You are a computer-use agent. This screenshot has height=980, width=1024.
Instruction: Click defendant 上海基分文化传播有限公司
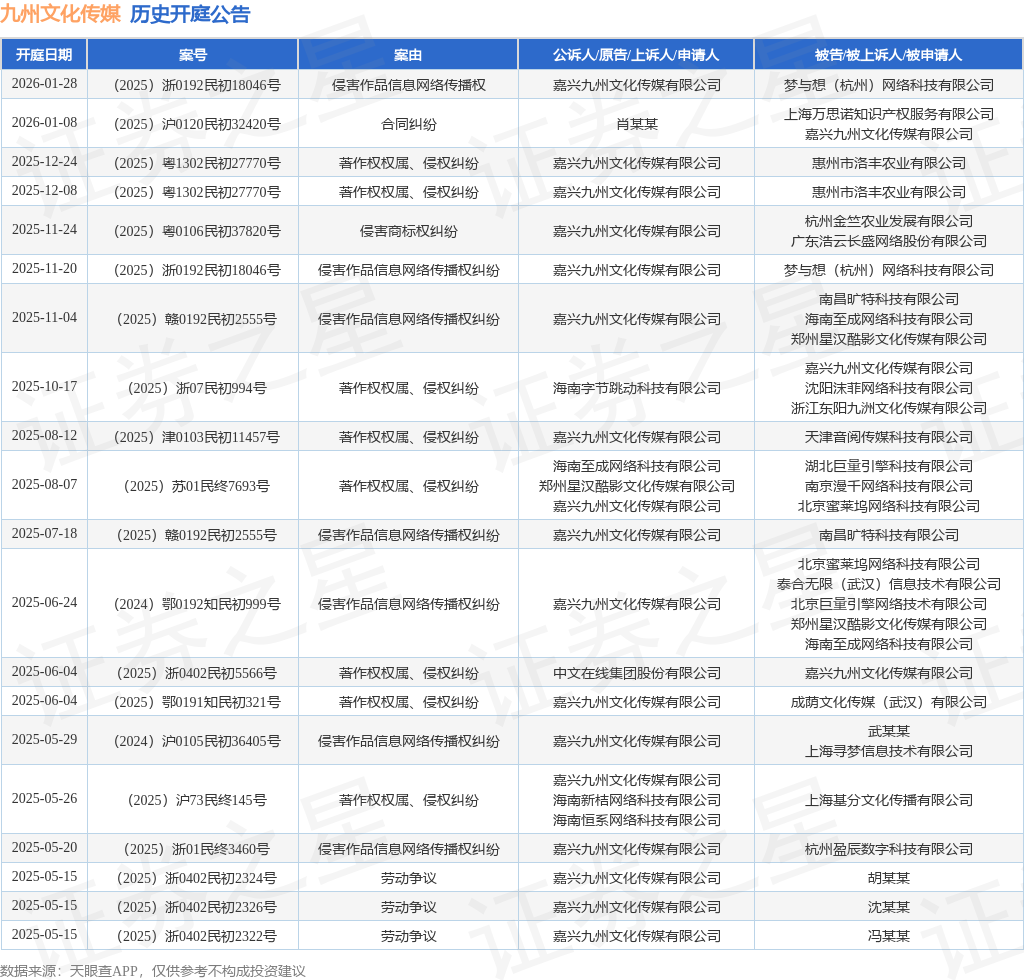[889, 800]
